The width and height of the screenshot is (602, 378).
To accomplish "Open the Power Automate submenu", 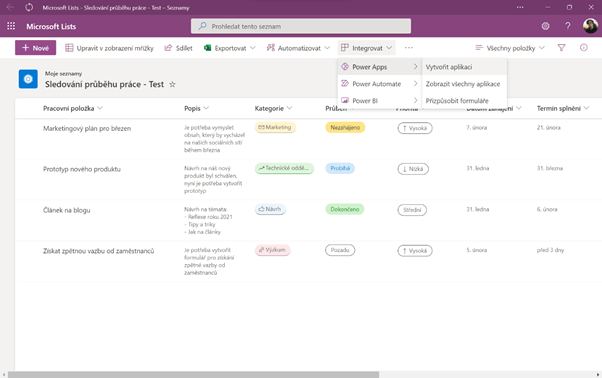I will coord(379,84).
